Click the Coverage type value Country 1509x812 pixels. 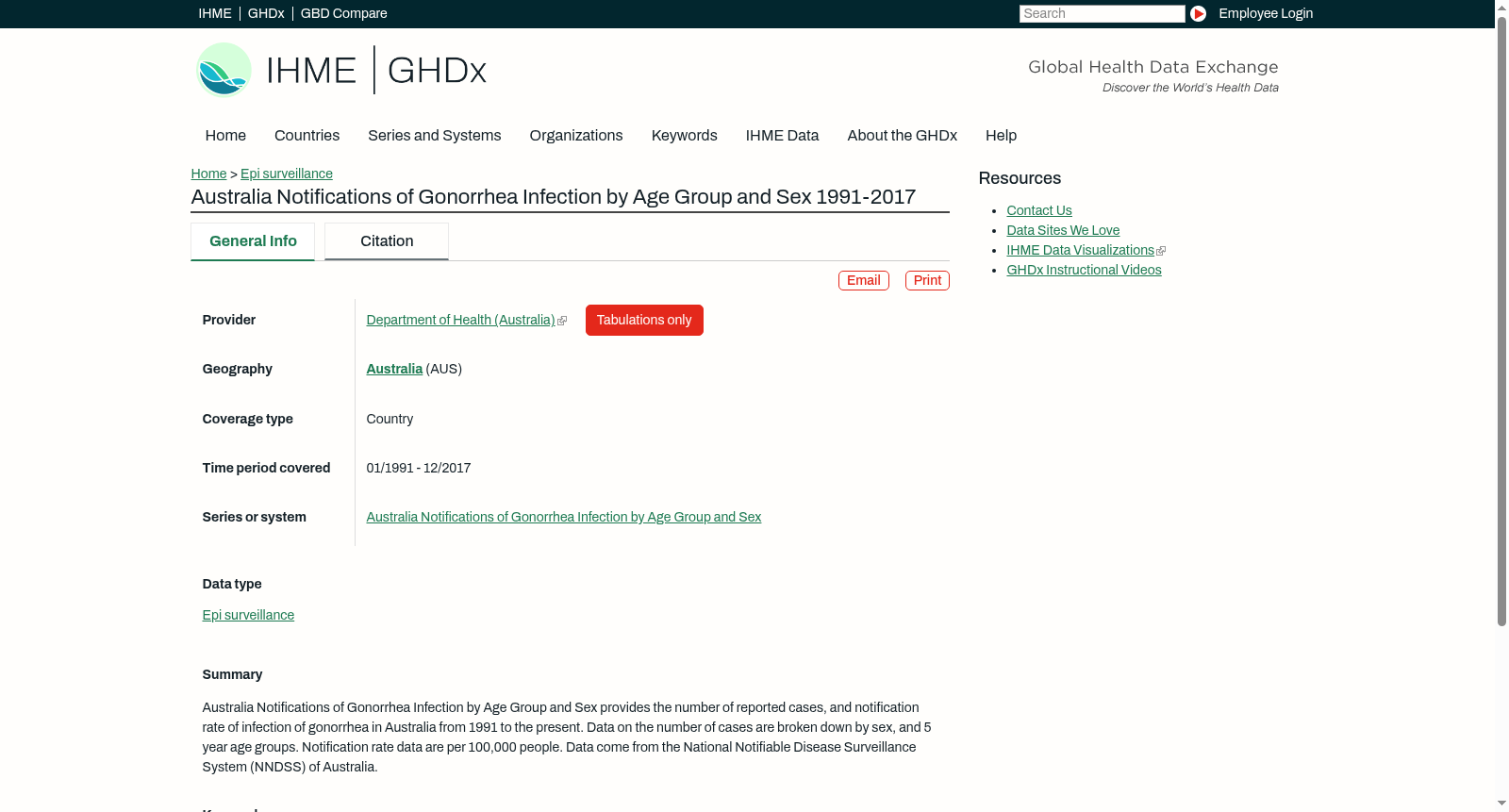click(x=390, y=419)
